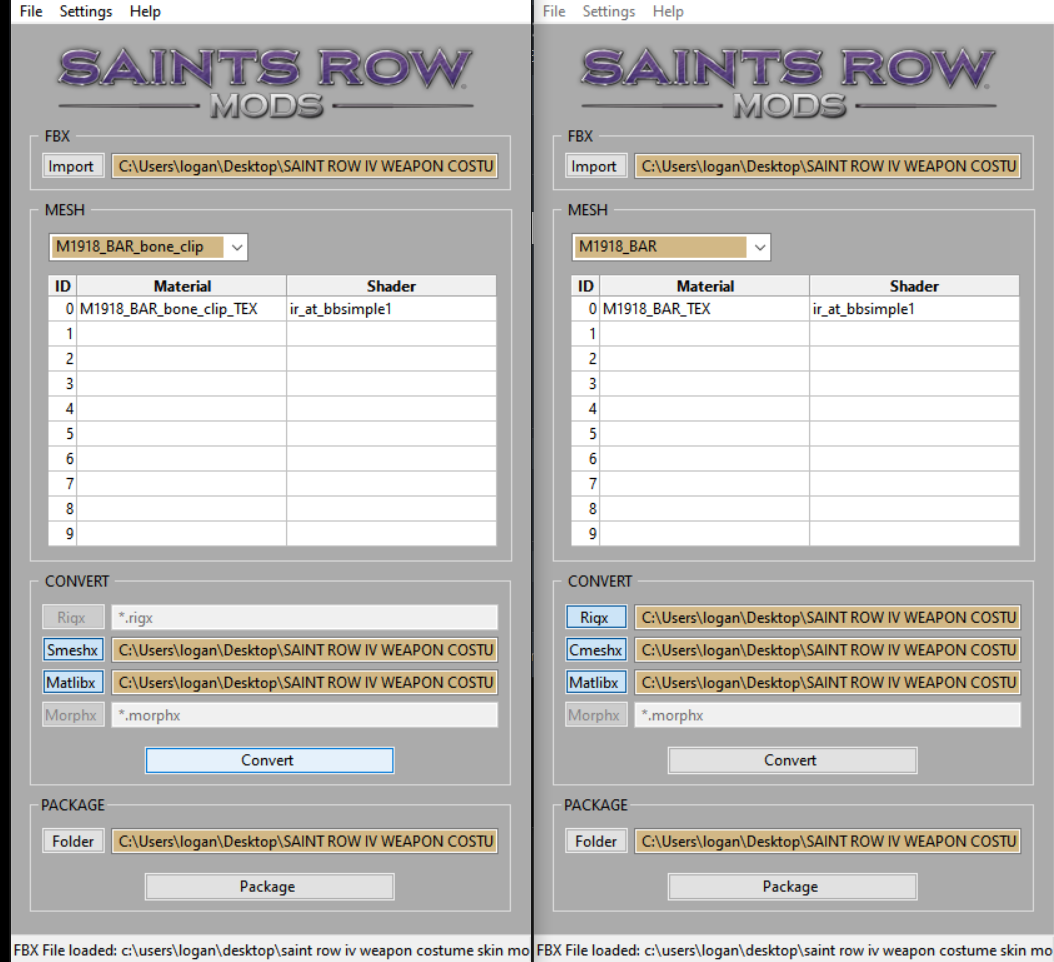This screenshot has width=1054, height=962.
Task: Select the M1918_BAR_TEX material cell
Action: [704, 309]
